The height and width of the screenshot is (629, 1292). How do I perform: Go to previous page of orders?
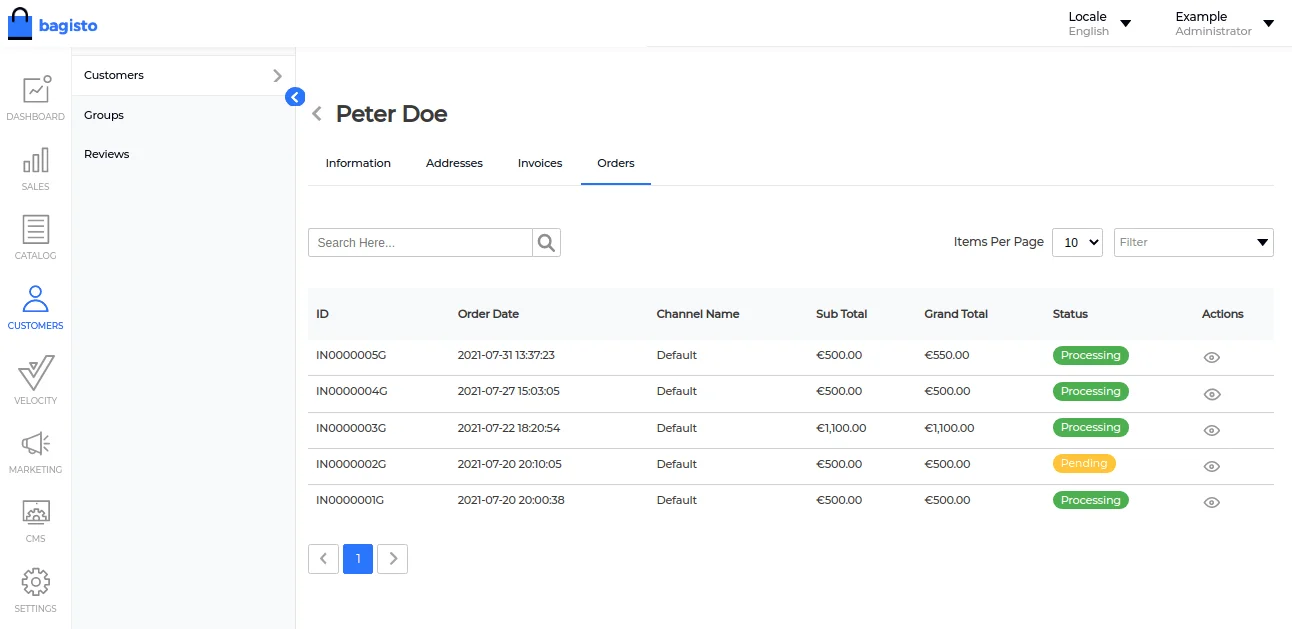[x=323, y=559]
